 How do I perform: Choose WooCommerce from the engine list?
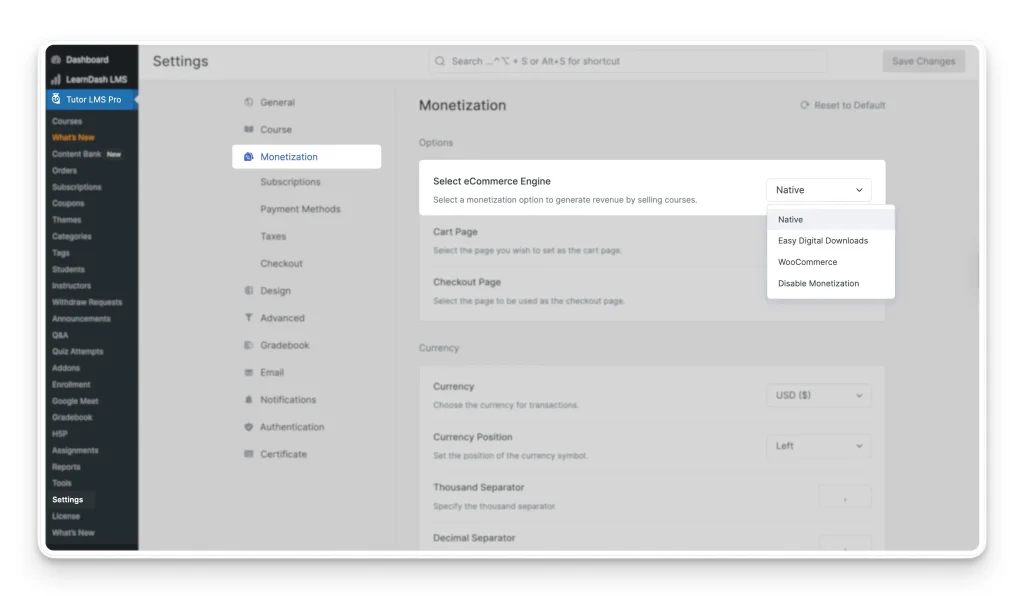pyautogui.click(x=831, y=262)
